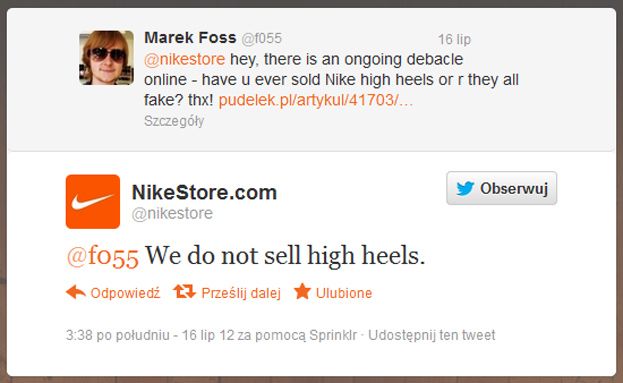
Task: Click the reply arrow icon
Action: click(75, 292)
